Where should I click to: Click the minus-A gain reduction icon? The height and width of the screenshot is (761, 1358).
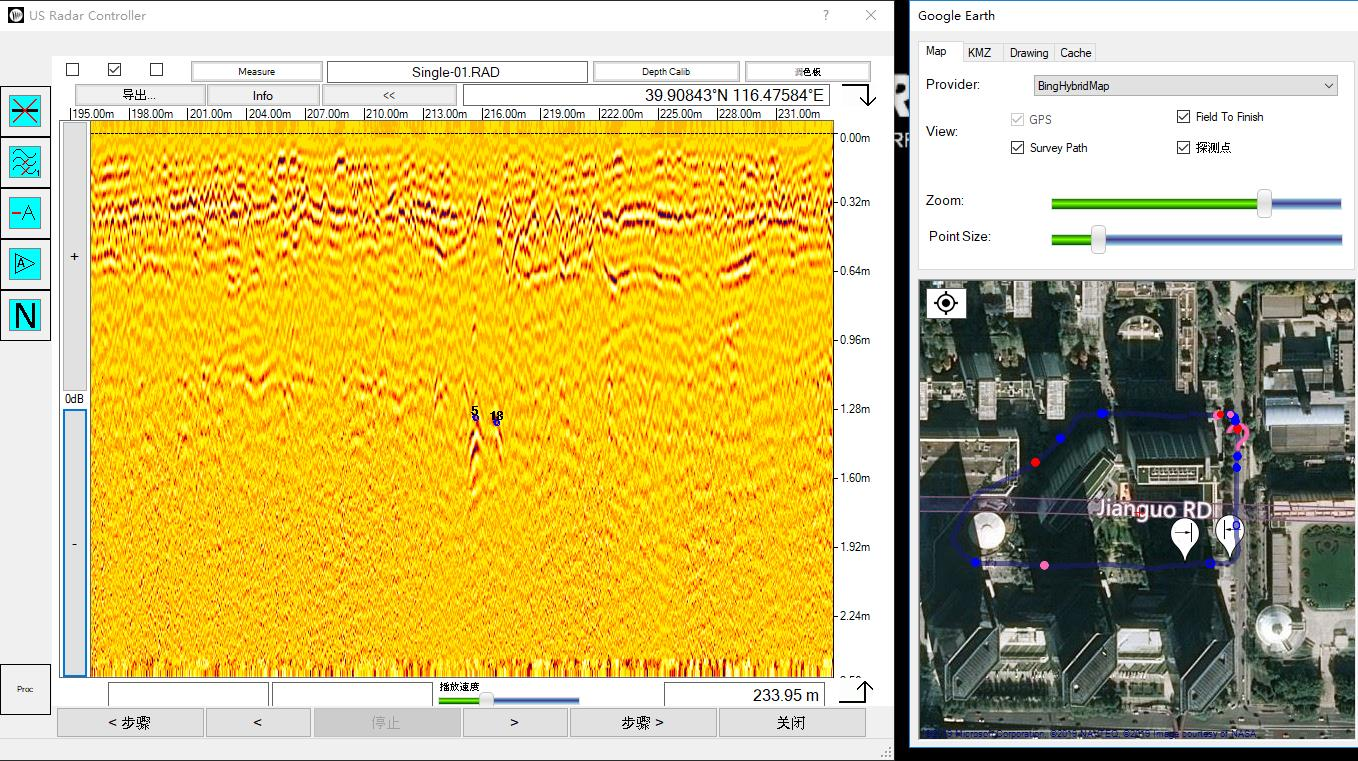coord(25,213)
